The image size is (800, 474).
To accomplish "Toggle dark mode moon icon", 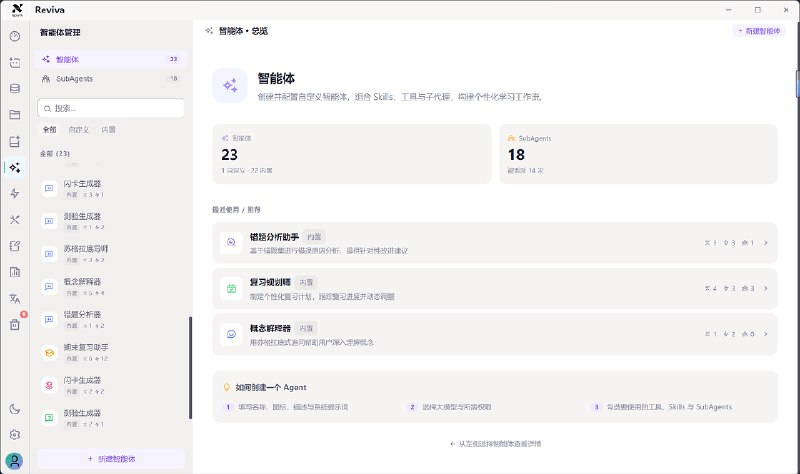I will coord(15,409).
